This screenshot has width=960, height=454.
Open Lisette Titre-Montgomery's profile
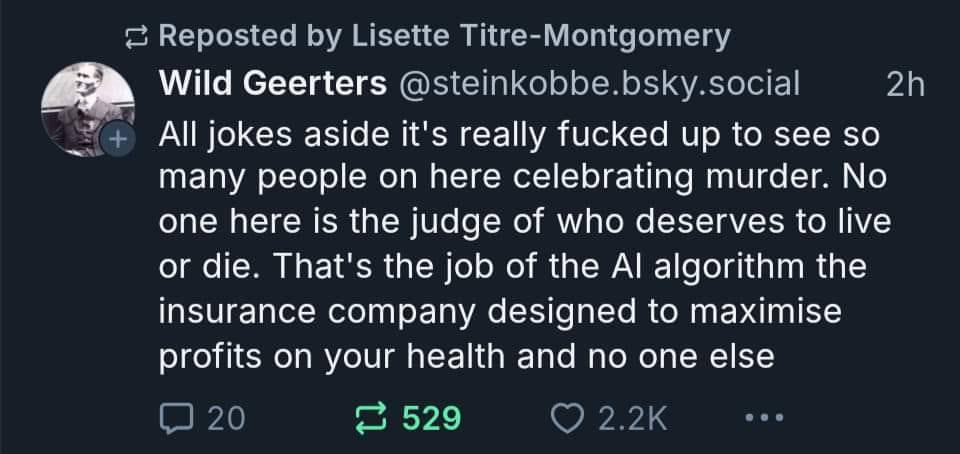point(540,37)
